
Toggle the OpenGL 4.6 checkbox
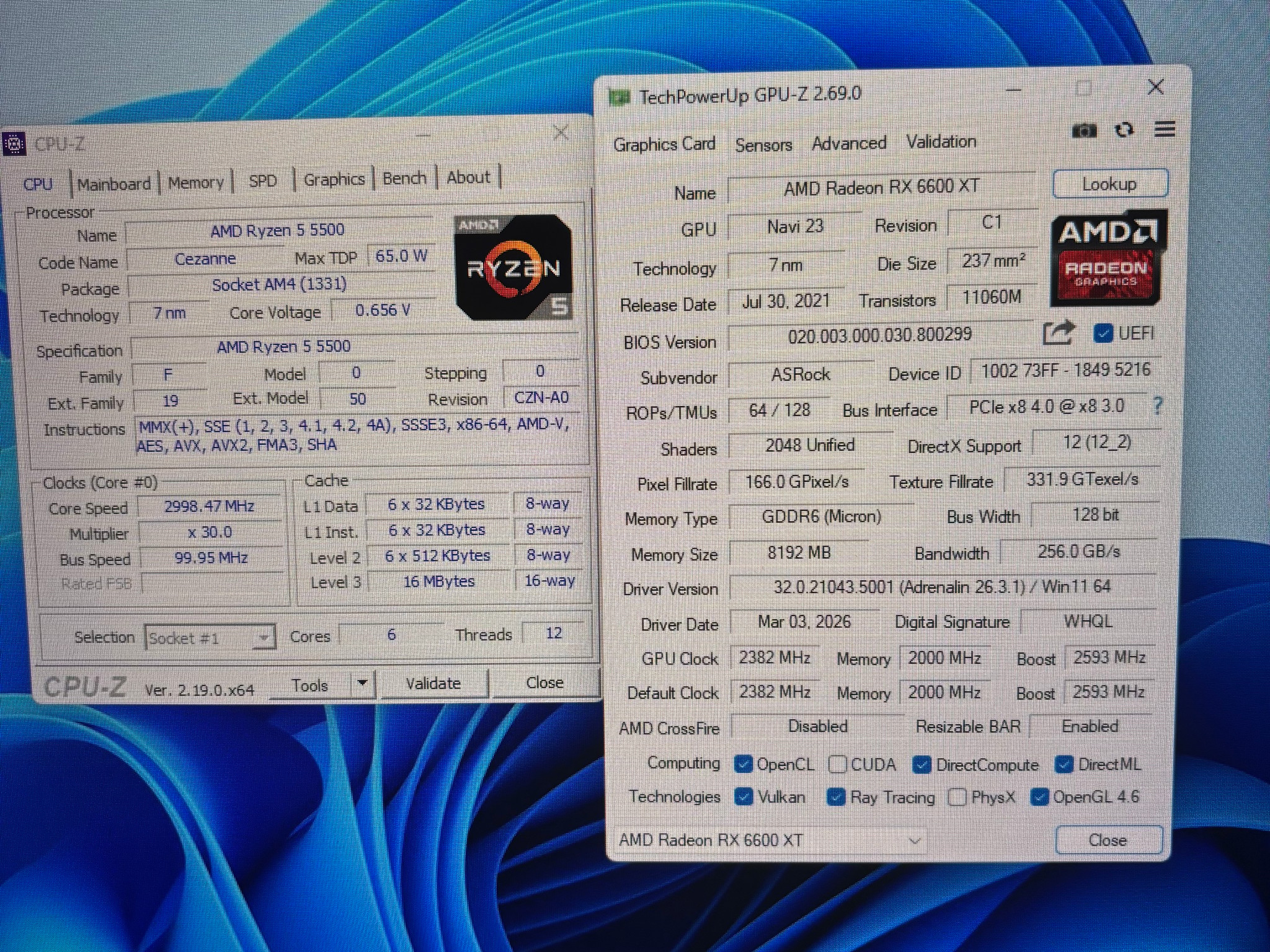pos(1039,797)
